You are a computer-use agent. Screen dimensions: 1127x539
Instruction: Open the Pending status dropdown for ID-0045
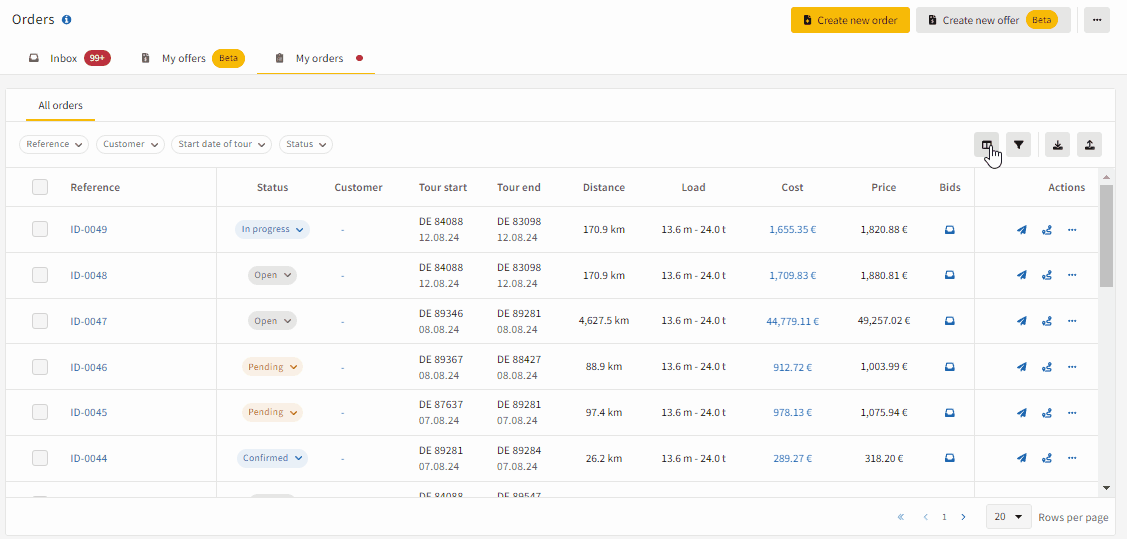[272, 413]
